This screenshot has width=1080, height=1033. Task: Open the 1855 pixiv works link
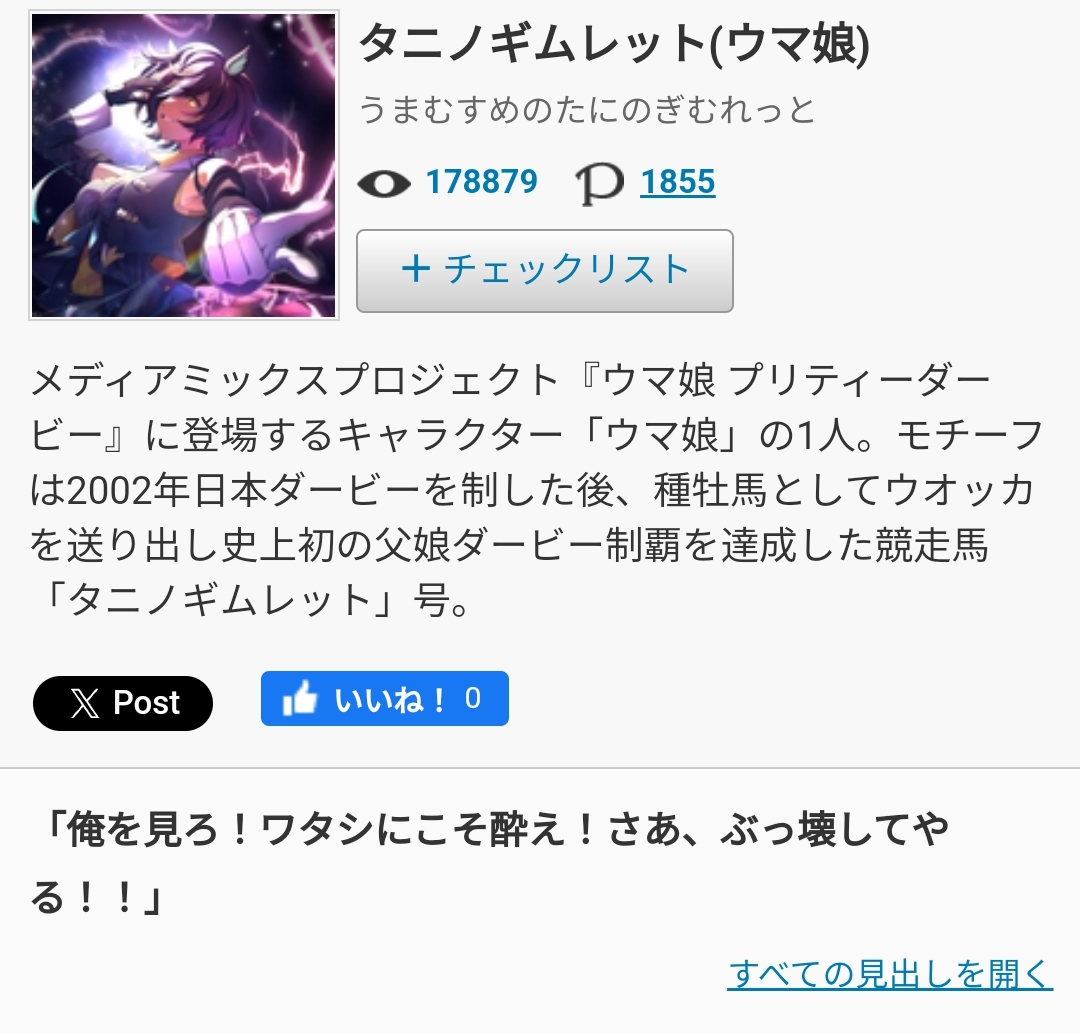[x=678, y=182]
